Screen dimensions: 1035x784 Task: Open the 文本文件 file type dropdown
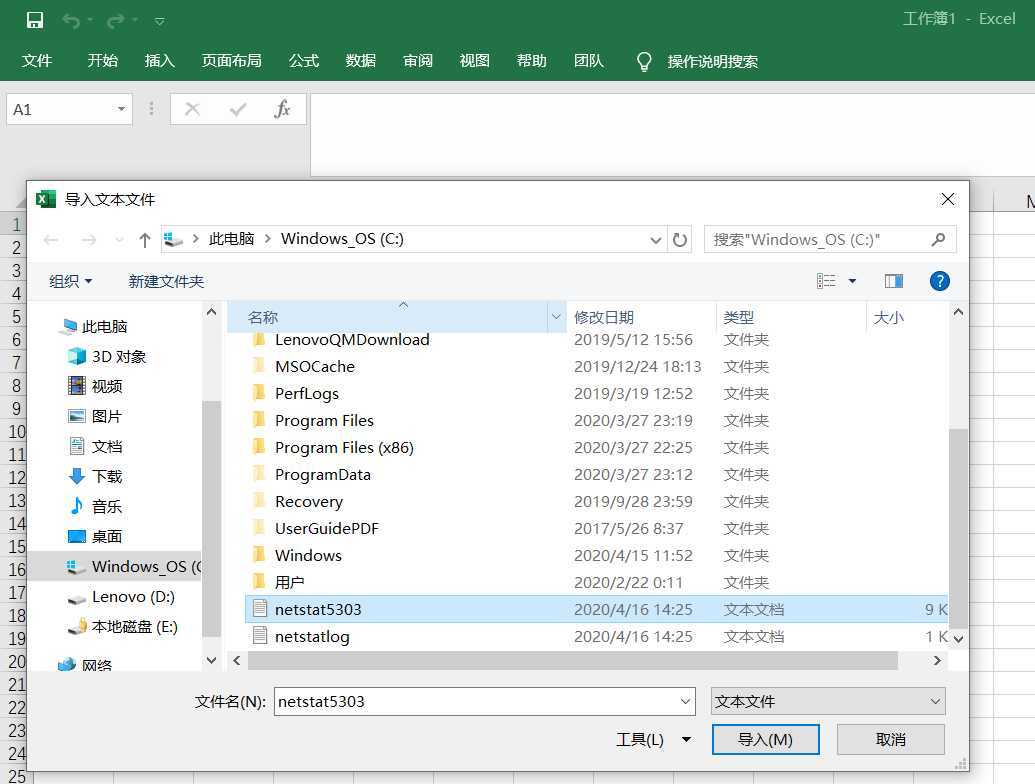click(828, 701)
